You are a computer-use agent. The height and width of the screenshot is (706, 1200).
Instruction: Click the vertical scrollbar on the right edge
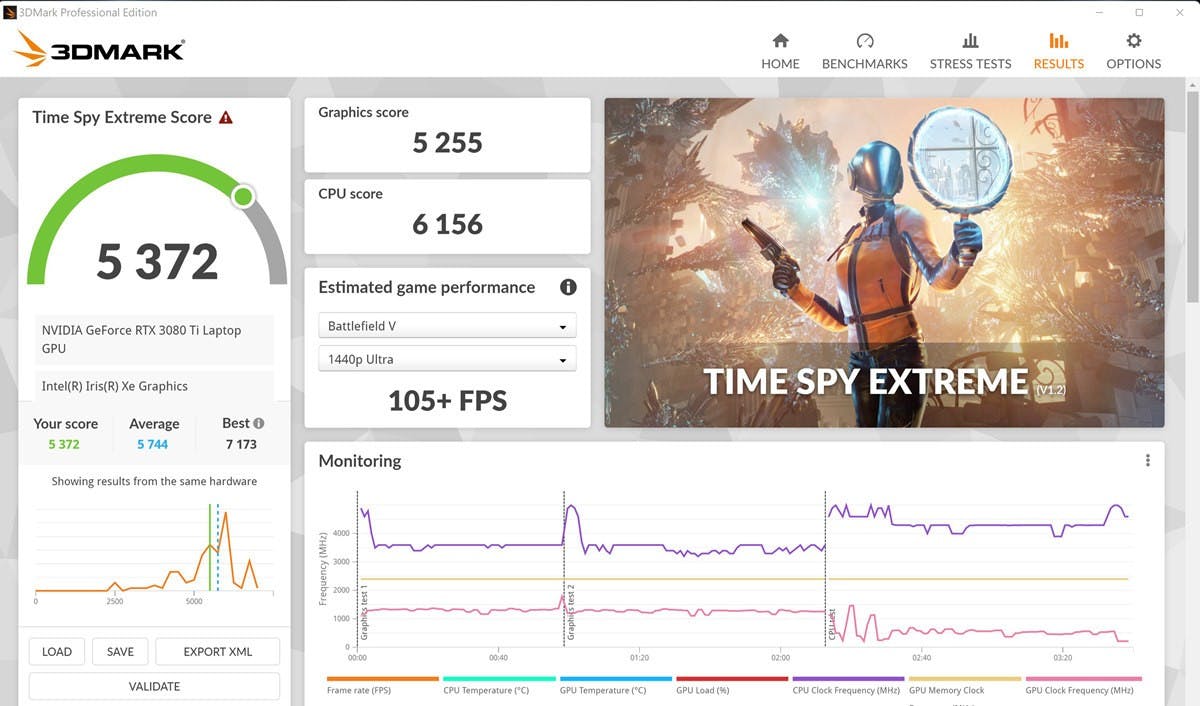pyautogui.click(x=1192, y=200)
